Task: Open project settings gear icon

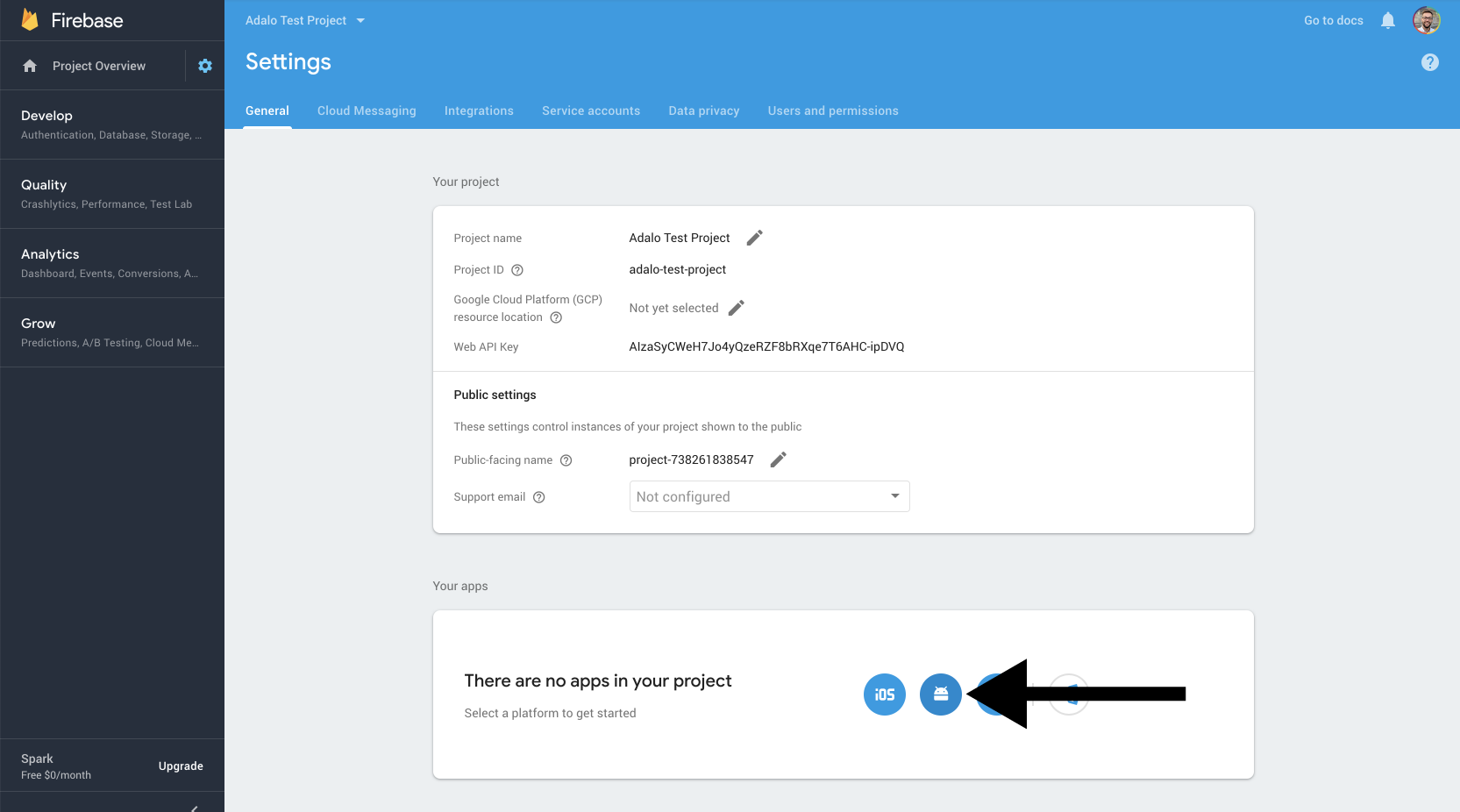Action: (x=205, y=66)
